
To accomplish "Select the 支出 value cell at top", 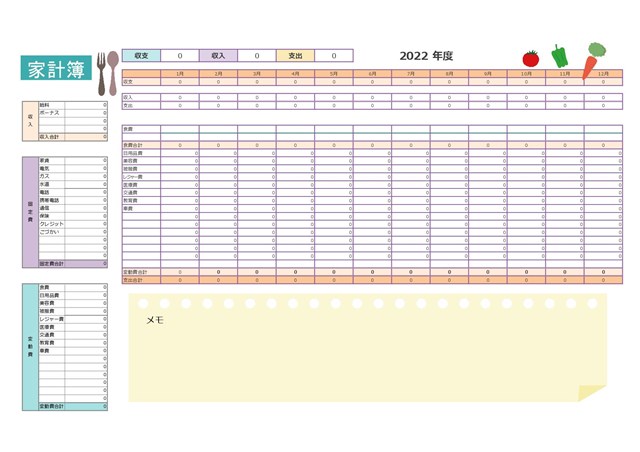I will [x=334, y=56].
